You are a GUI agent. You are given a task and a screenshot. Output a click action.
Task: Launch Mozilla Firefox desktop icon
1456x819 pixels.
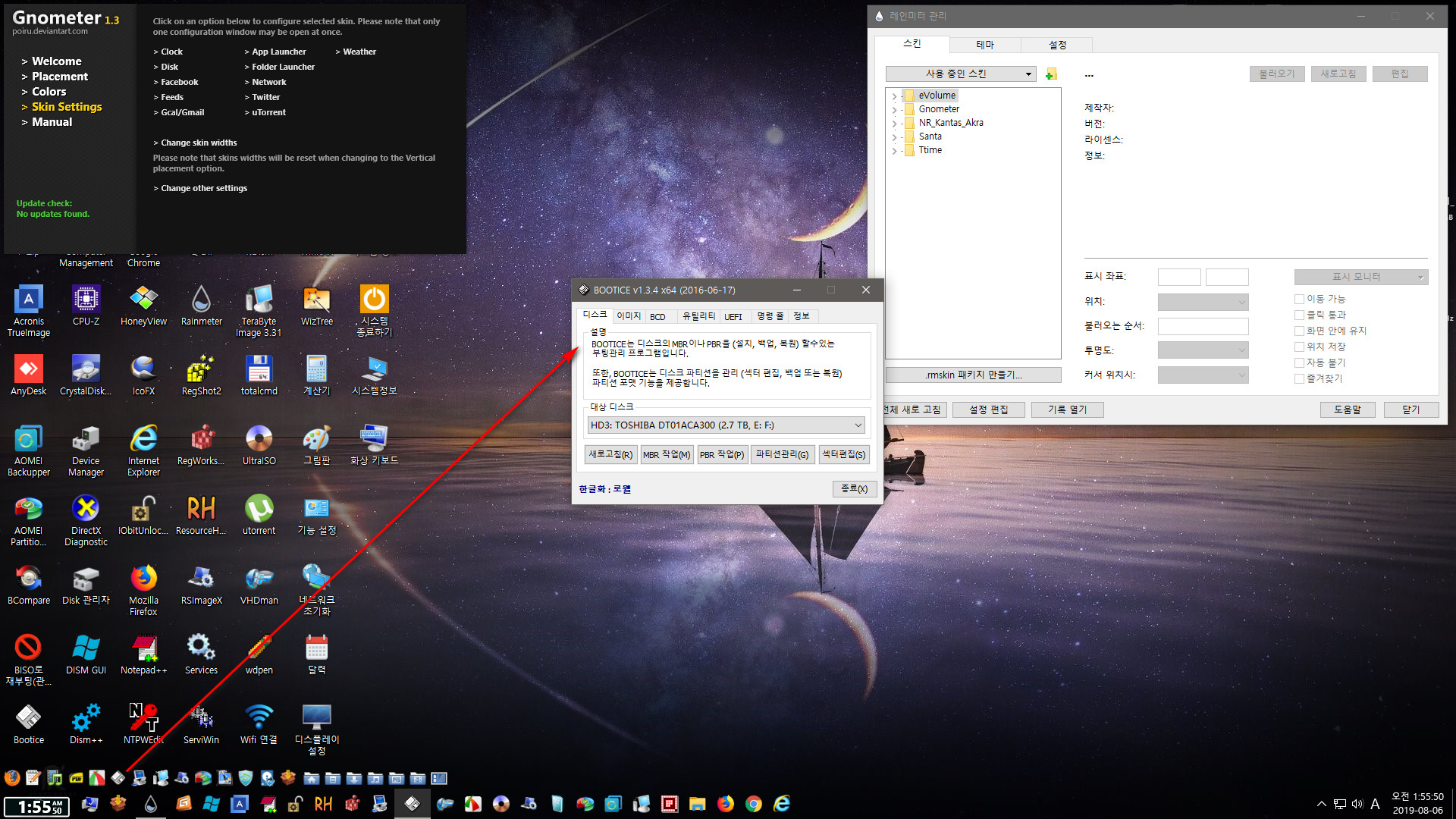(143, 589)
